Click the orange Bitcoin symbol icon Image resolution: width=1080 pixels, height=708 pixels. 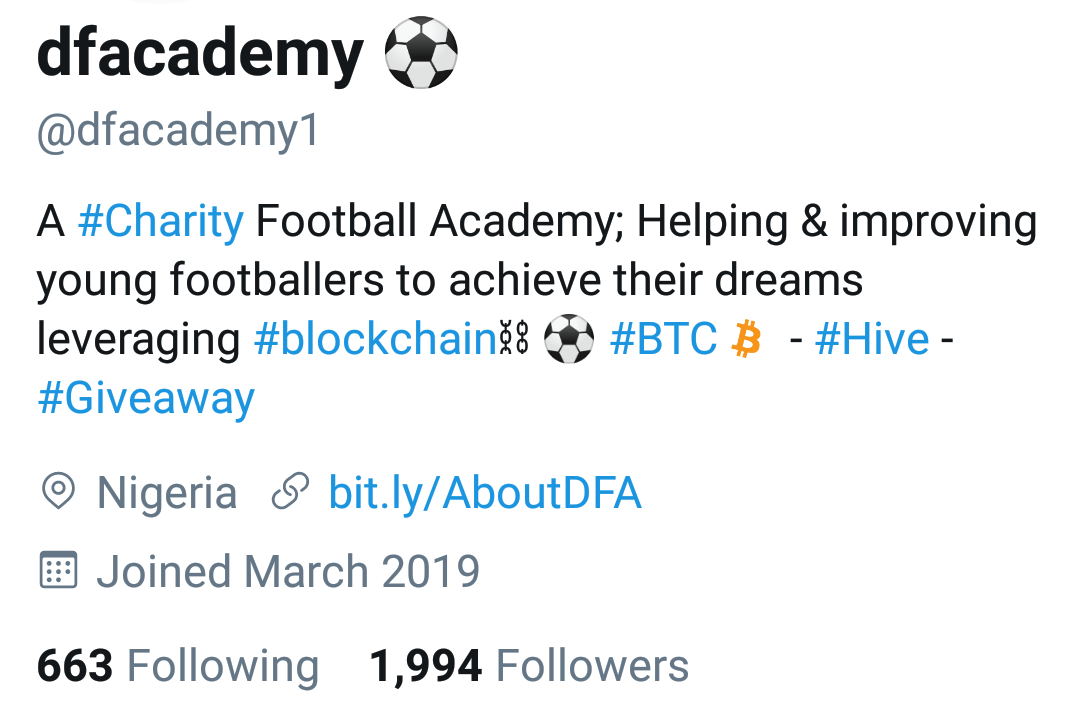click(x=746, y=341)
